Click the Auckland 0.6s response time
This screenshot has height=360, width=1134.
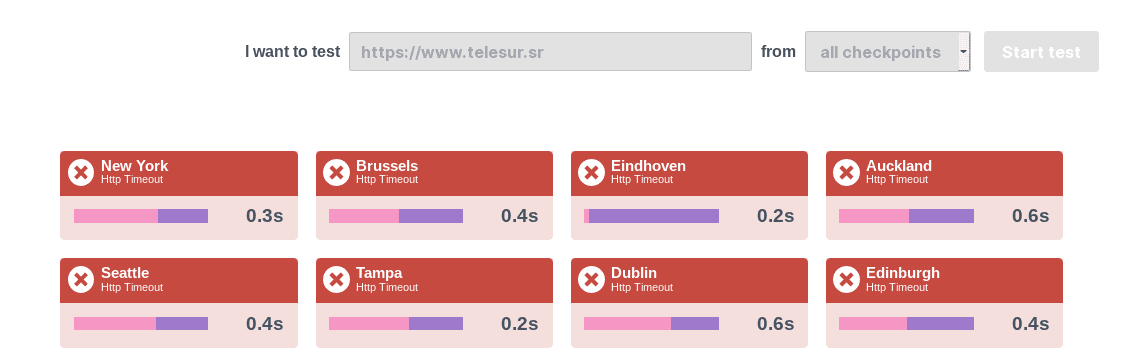click(x=1030, y=216)
